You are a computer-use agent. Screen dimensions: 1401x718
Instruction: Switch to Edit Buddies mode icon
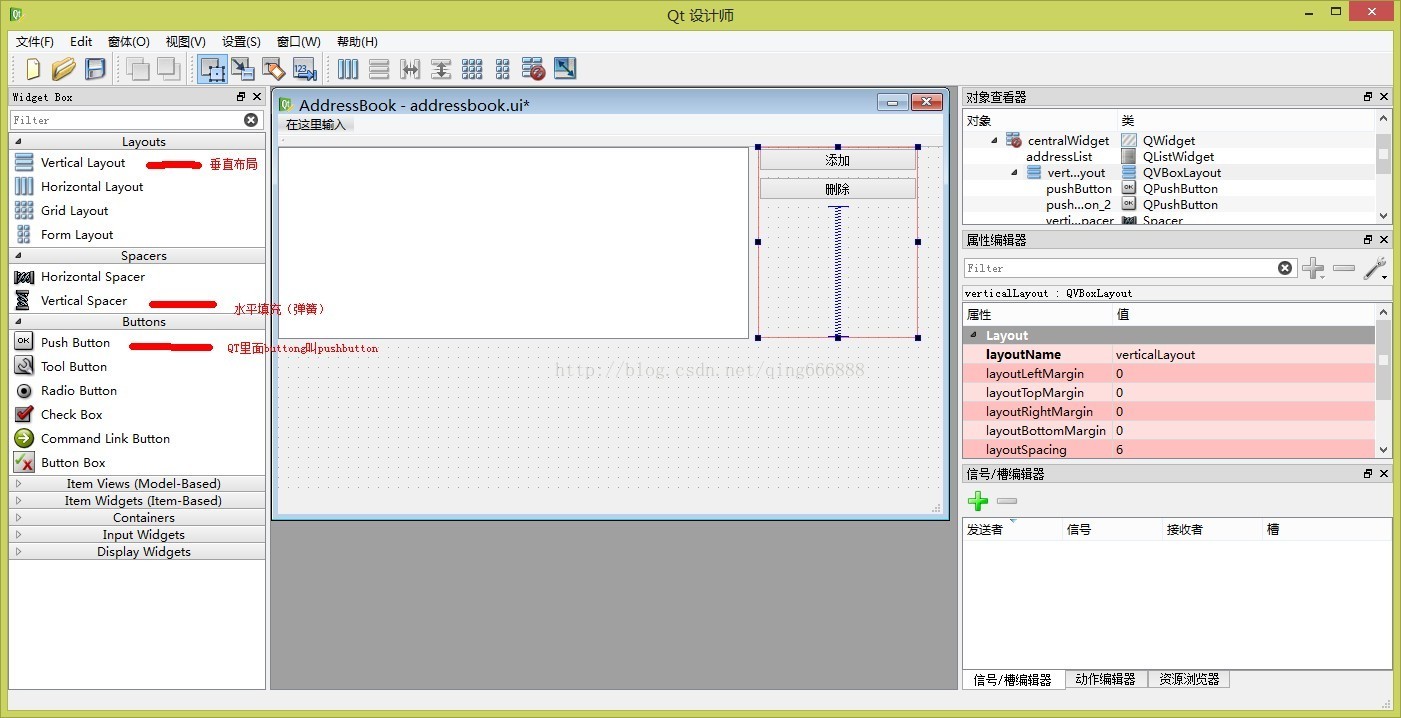(x=273, y=69)
